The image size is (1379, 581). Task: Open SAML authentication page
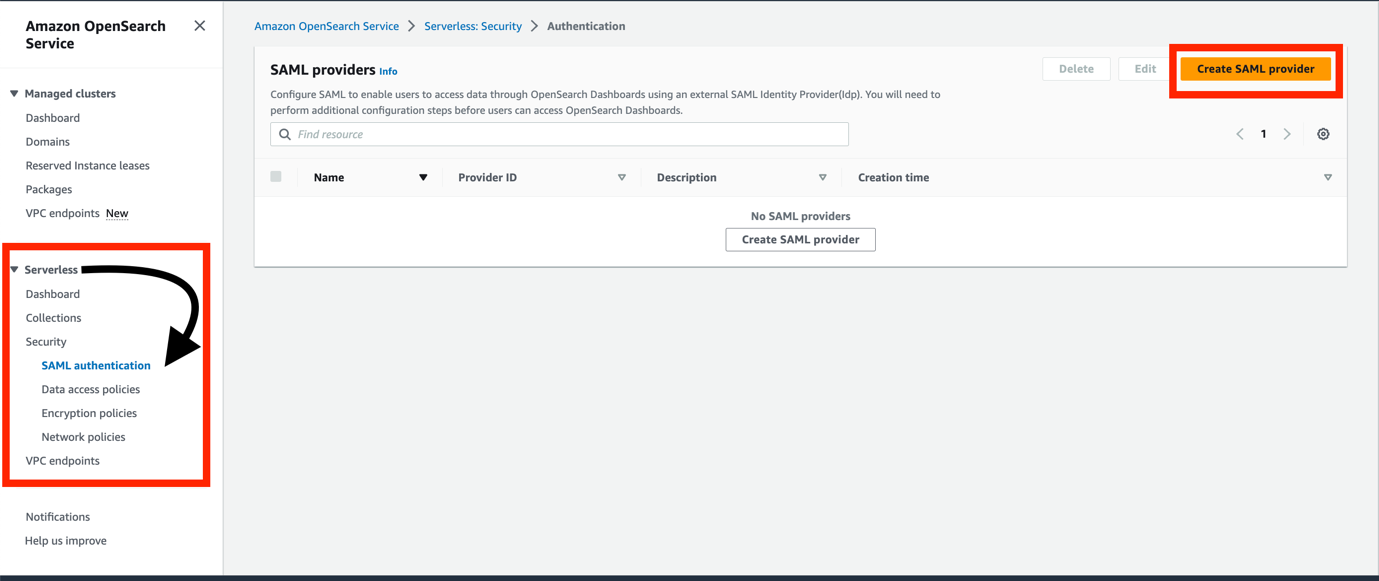pyautogui.click(x=96, y=366)
